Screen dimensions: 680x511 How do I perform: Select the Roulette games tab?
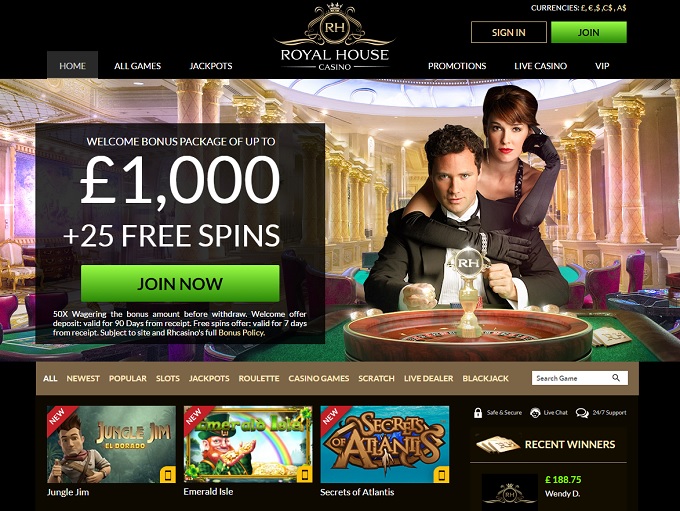259,378
